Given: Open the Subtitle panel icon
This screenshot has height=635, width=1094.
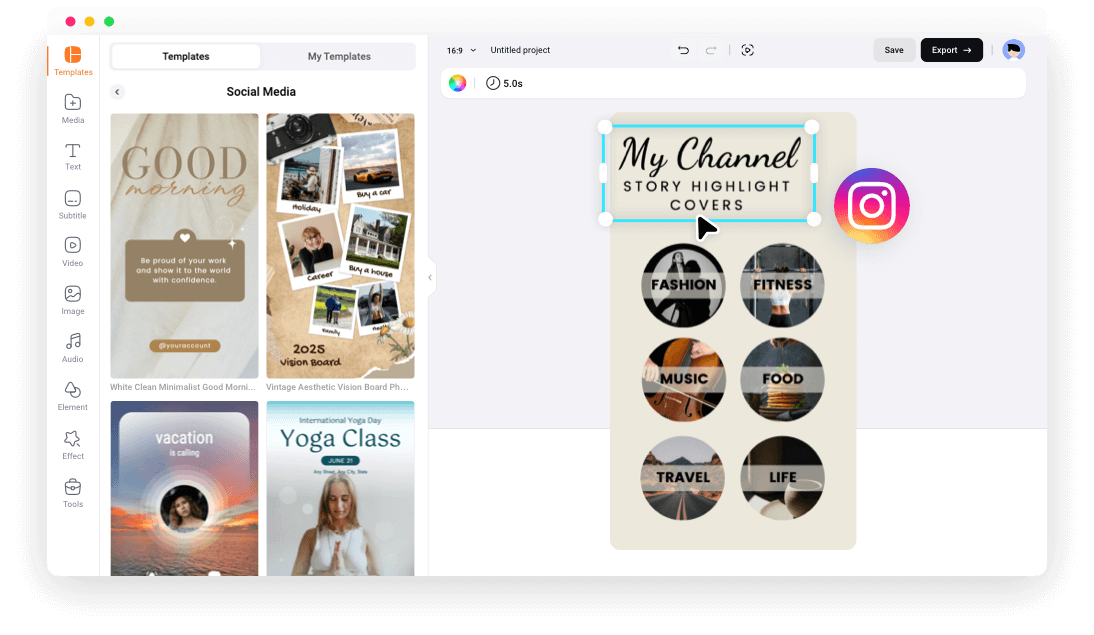Looking at the screenshot, I should [x=73, y=198].
